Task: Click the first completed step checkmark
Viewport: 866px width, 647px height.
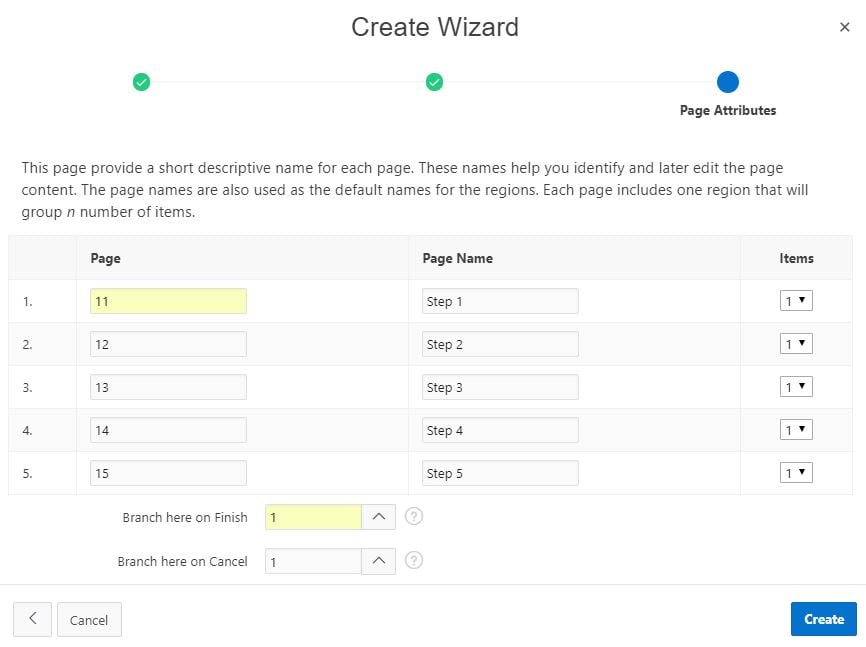Action: (141, 82)
